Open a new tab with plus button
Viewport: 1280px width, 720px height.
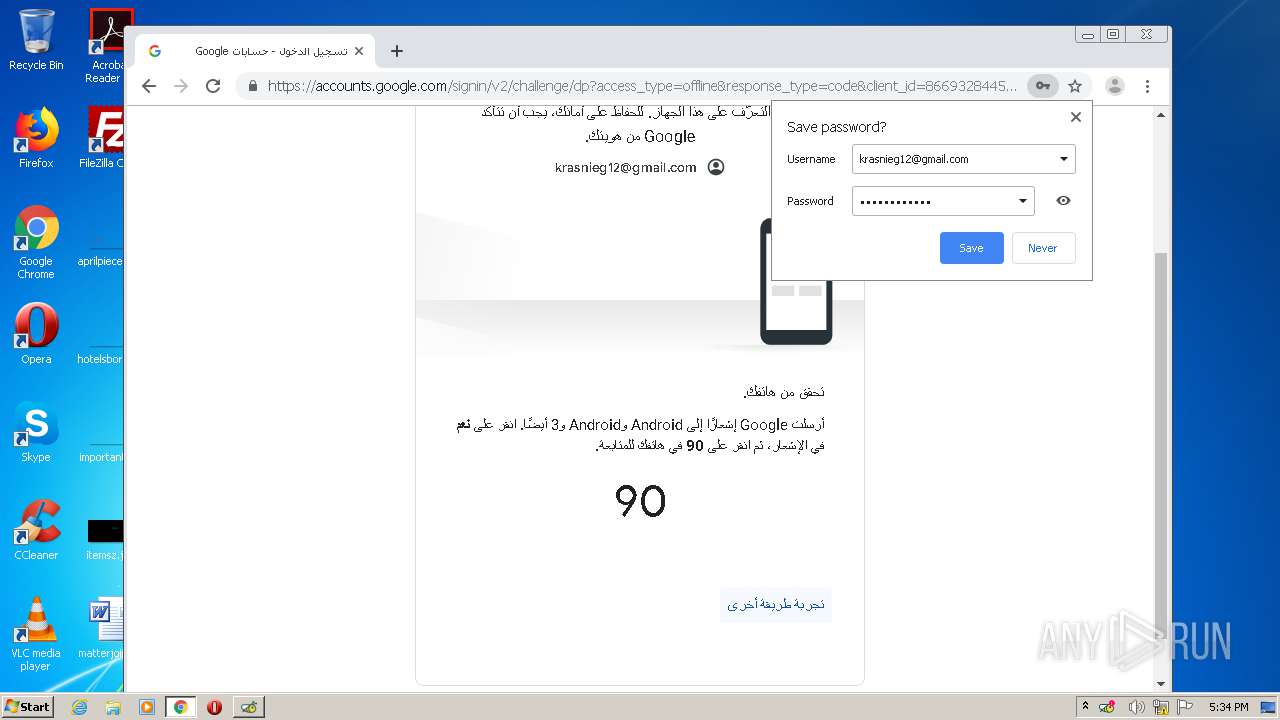397,51
